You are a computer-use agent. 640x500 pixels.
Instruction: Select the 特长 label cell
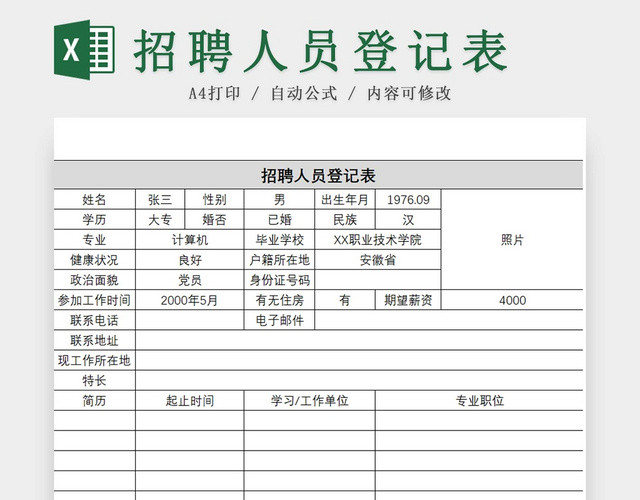coord(94,380)
